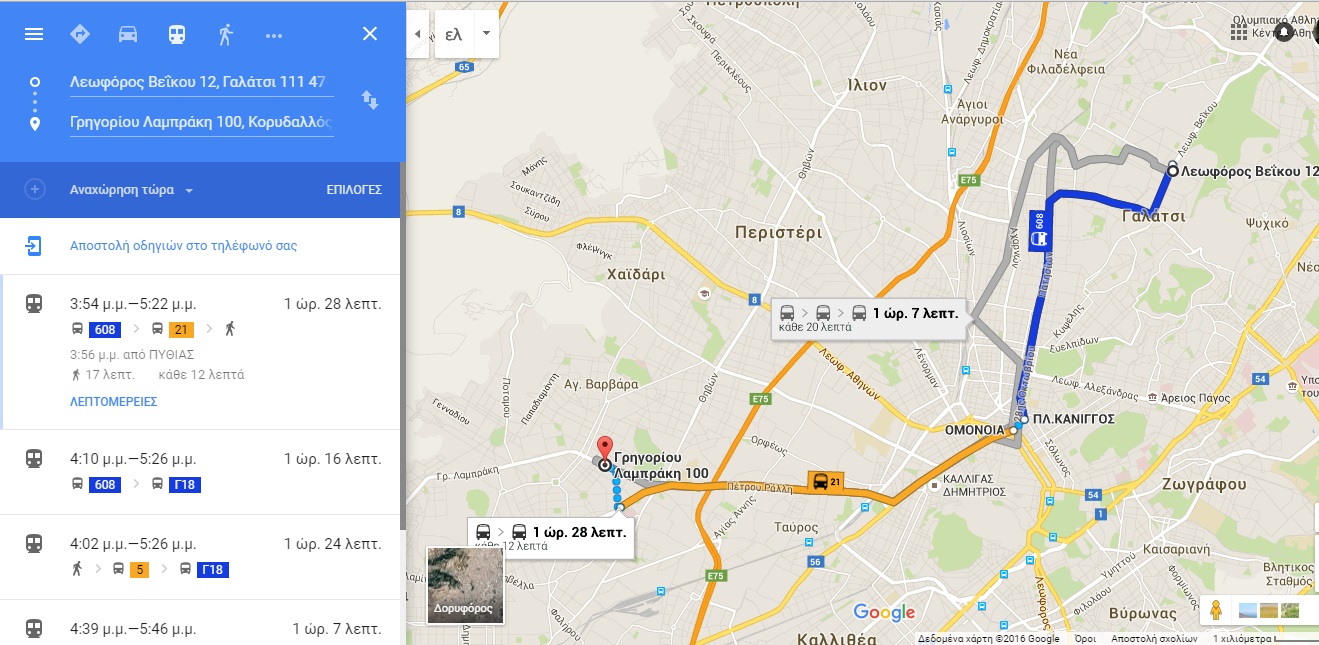This screenshot has width=1319, height=645.
Task: Click Αποστολή οδηγιών στο τηλέφωνό σας
Action: click(183, 245)
